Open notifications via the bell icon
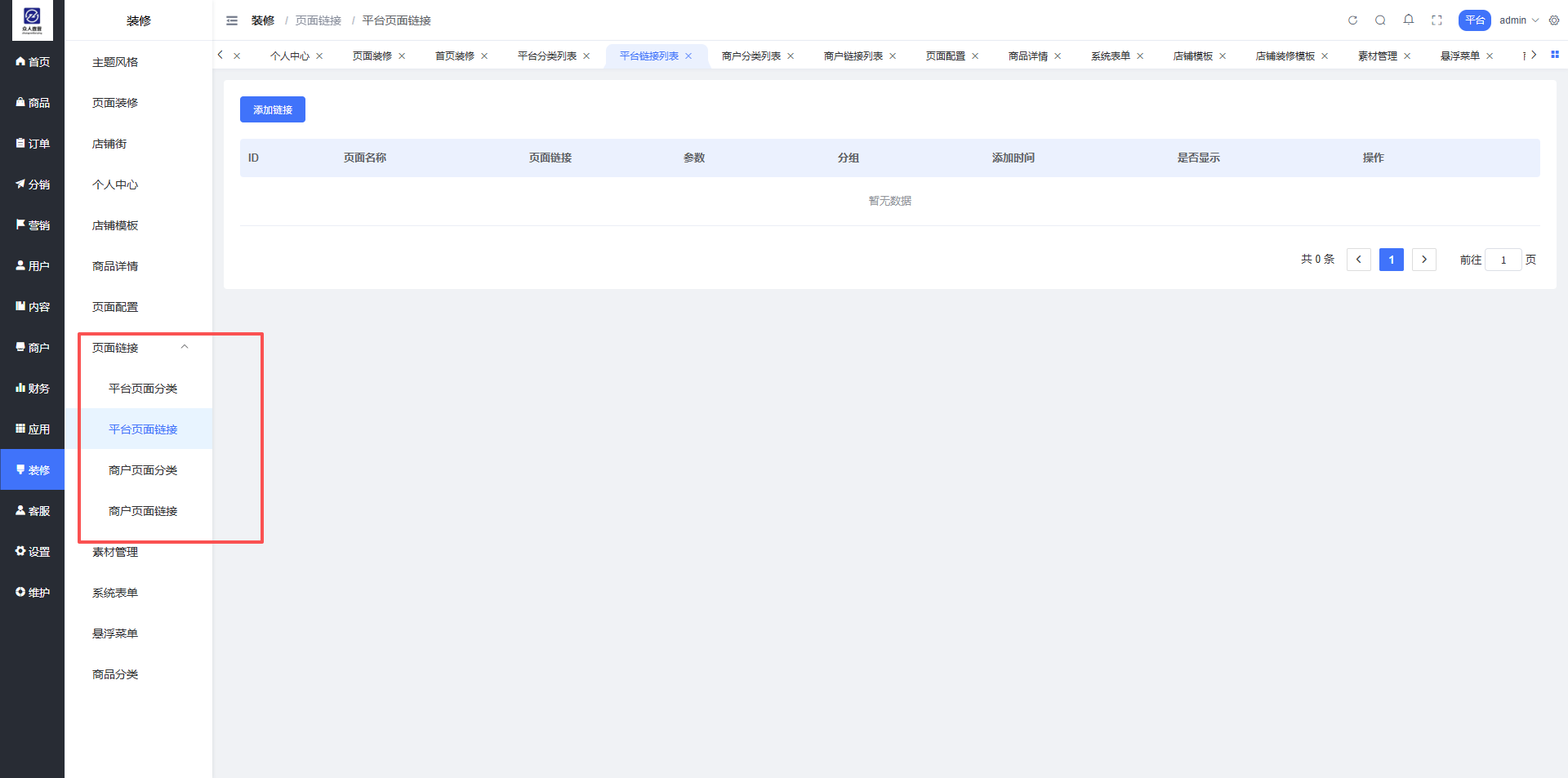The height and width of the screenshot is (778, 1568). click(x=1408, y=20)
